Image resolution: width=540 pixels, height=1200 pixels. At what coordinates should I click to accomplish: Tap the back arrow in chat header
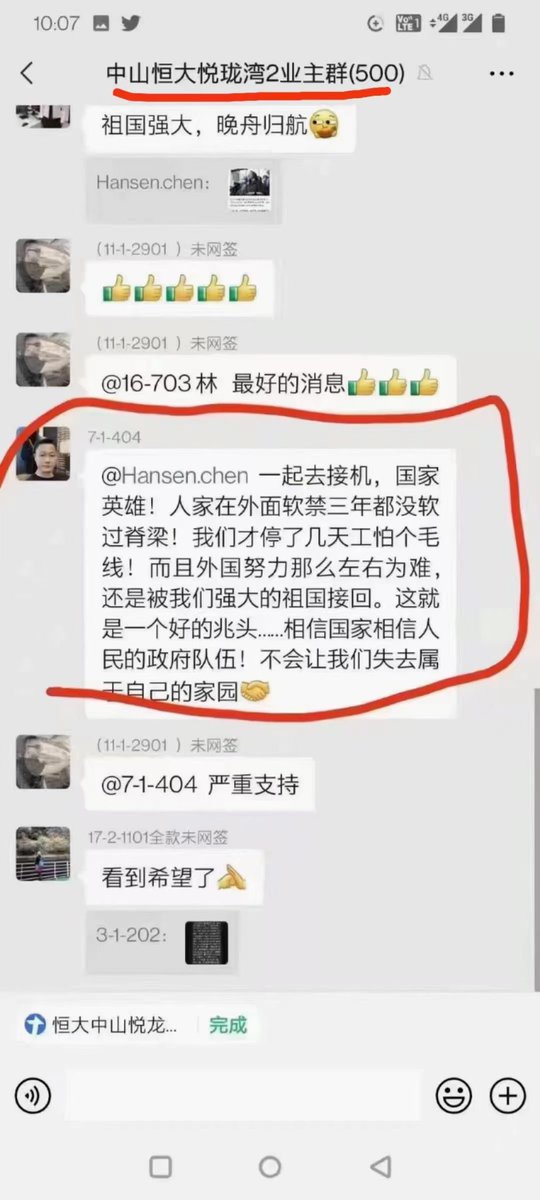(27, 73)
